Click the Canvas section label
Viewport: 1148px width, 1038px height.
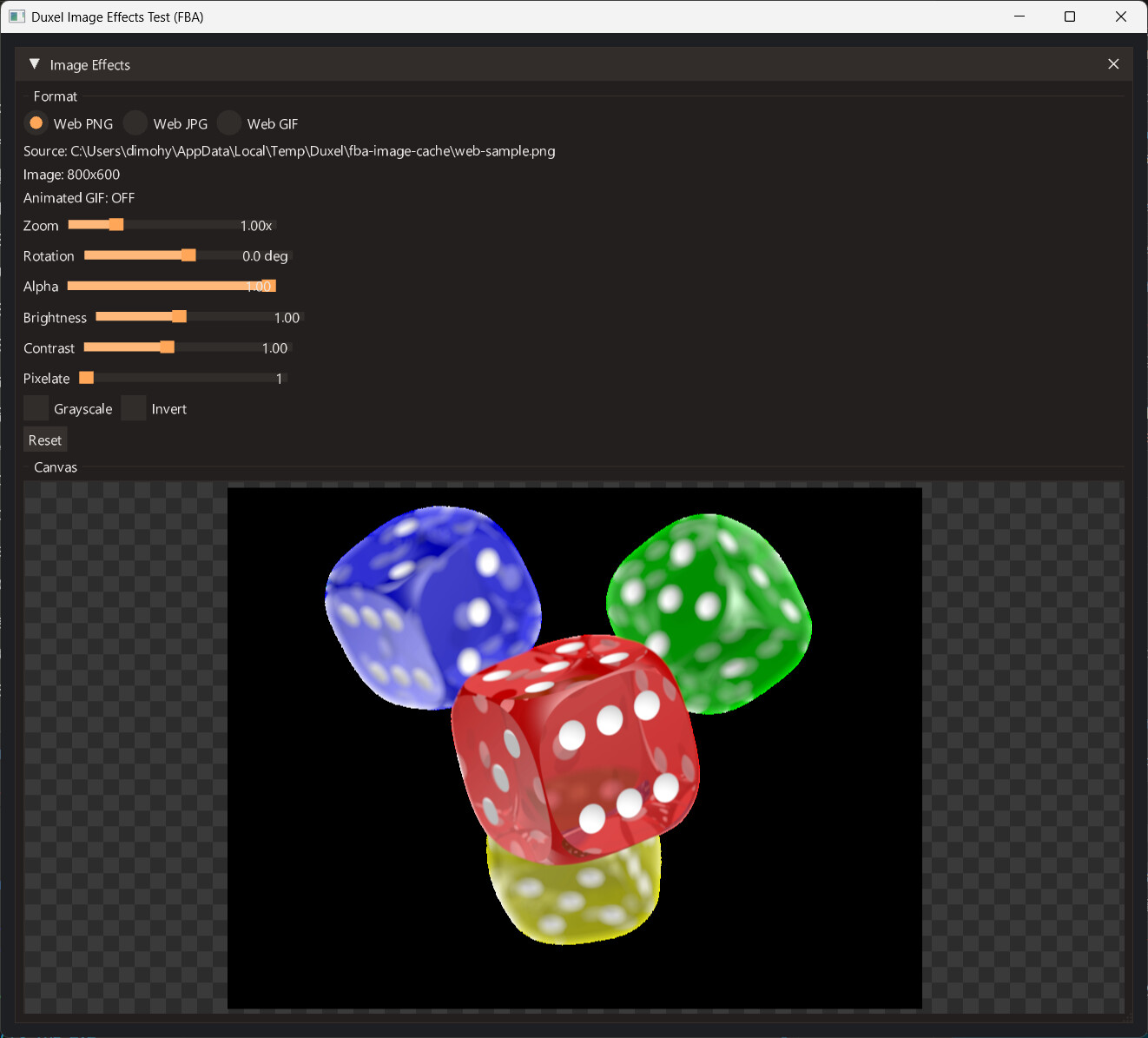(x=56, y=467)
